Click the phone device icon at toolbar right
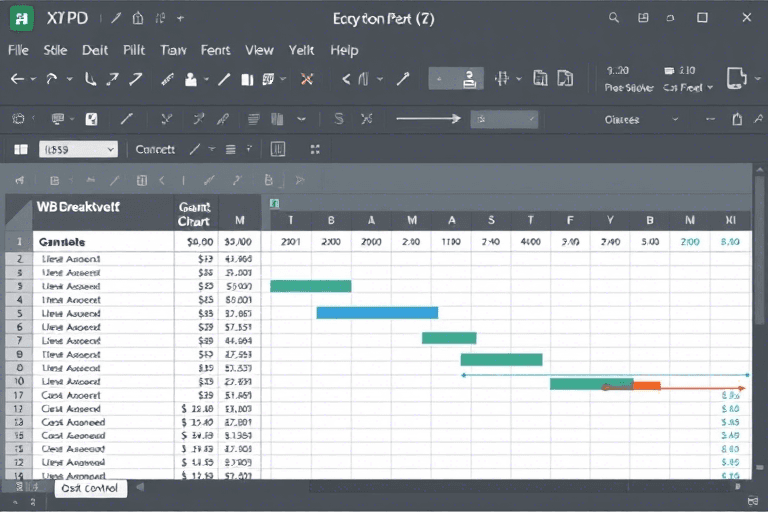The width and height of the screenshot is (768, 512). pyautogui.click(x=737, y=79)
